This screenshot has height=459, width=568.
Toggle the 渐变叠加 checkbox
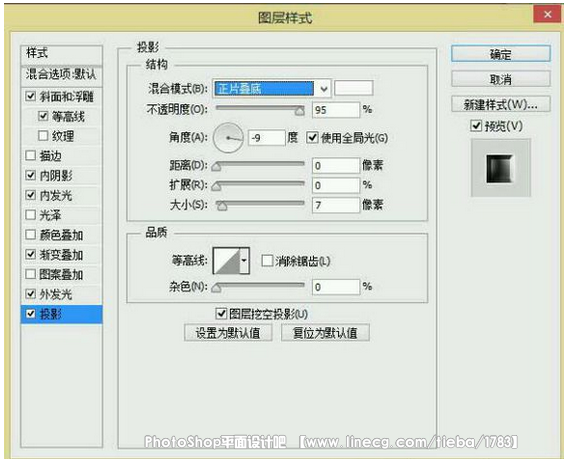pyautogui.click(x=31, y=254)
